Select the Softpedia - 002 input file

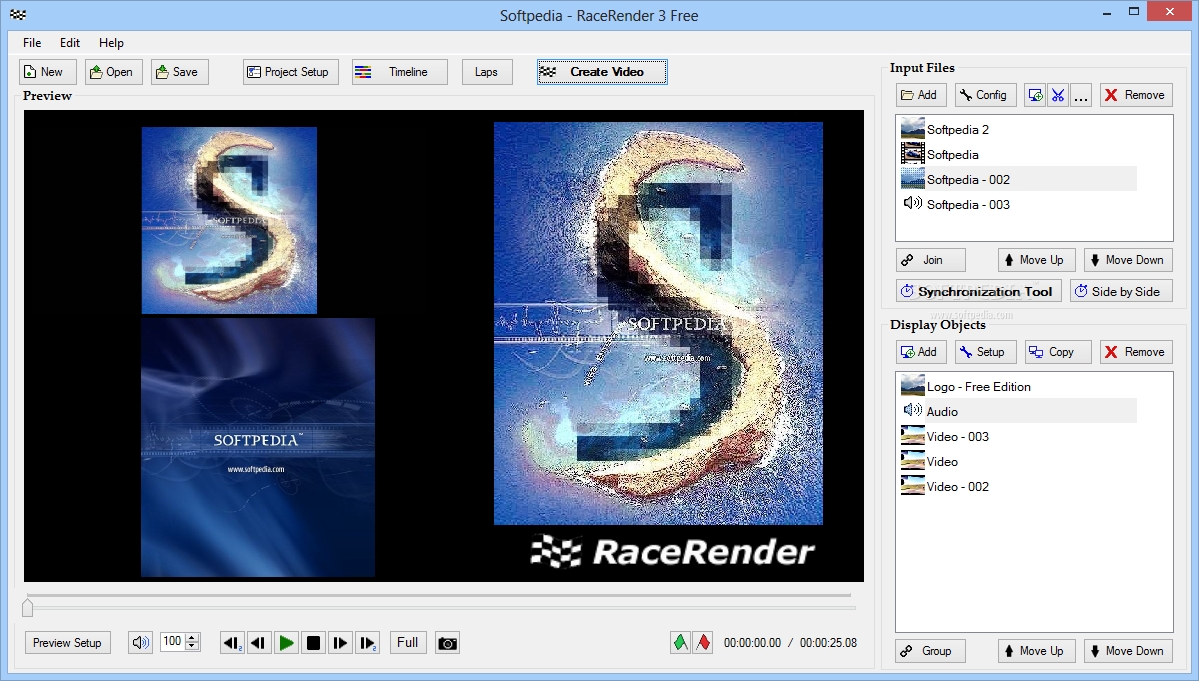pos(1019,180)
